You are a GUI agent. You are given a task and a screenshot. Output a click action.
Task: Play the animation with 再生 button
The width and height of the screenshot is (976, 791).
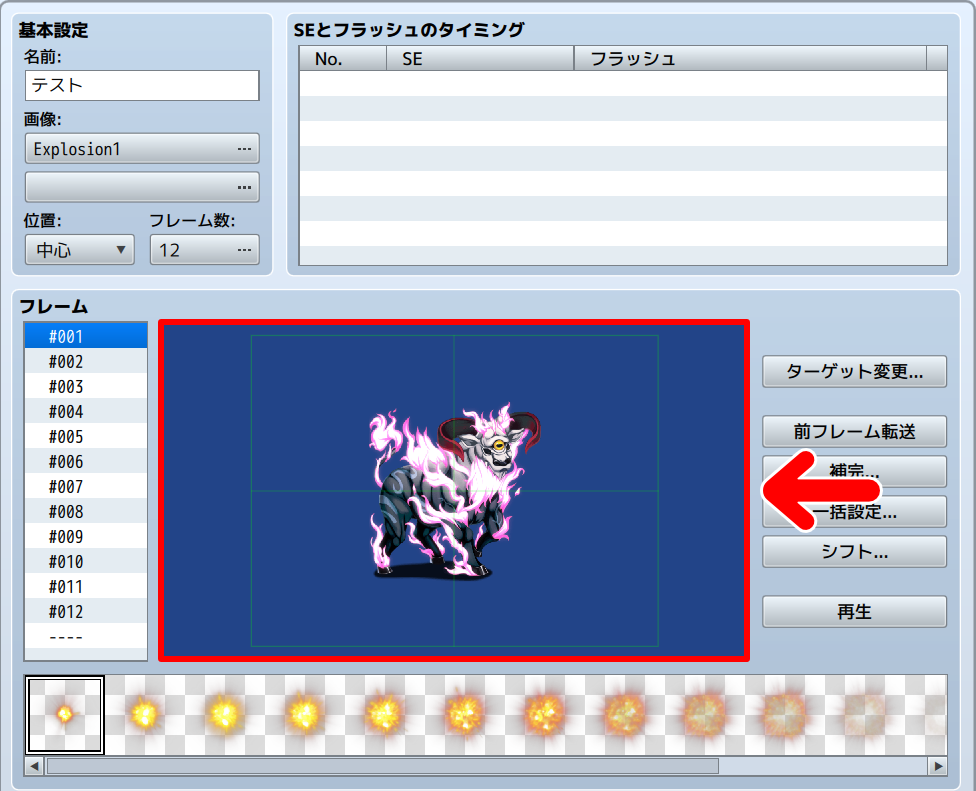click(854, 611)
